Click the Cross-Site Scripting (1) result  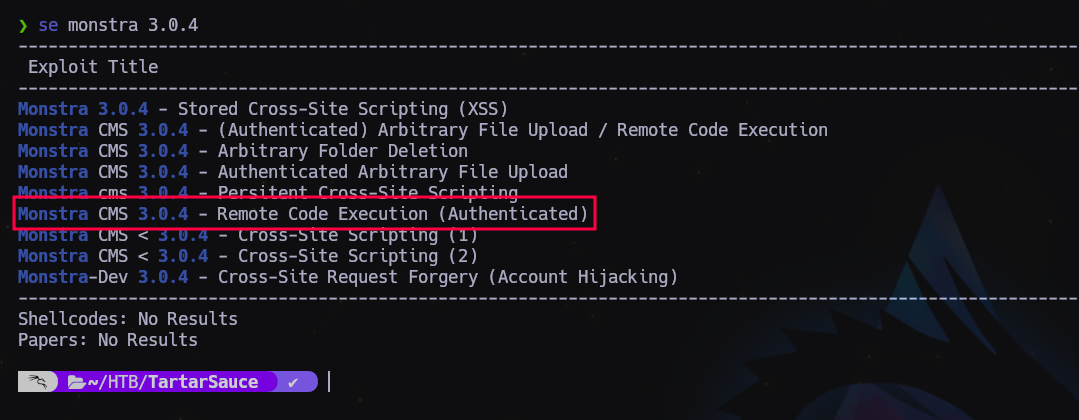[248, 235]
